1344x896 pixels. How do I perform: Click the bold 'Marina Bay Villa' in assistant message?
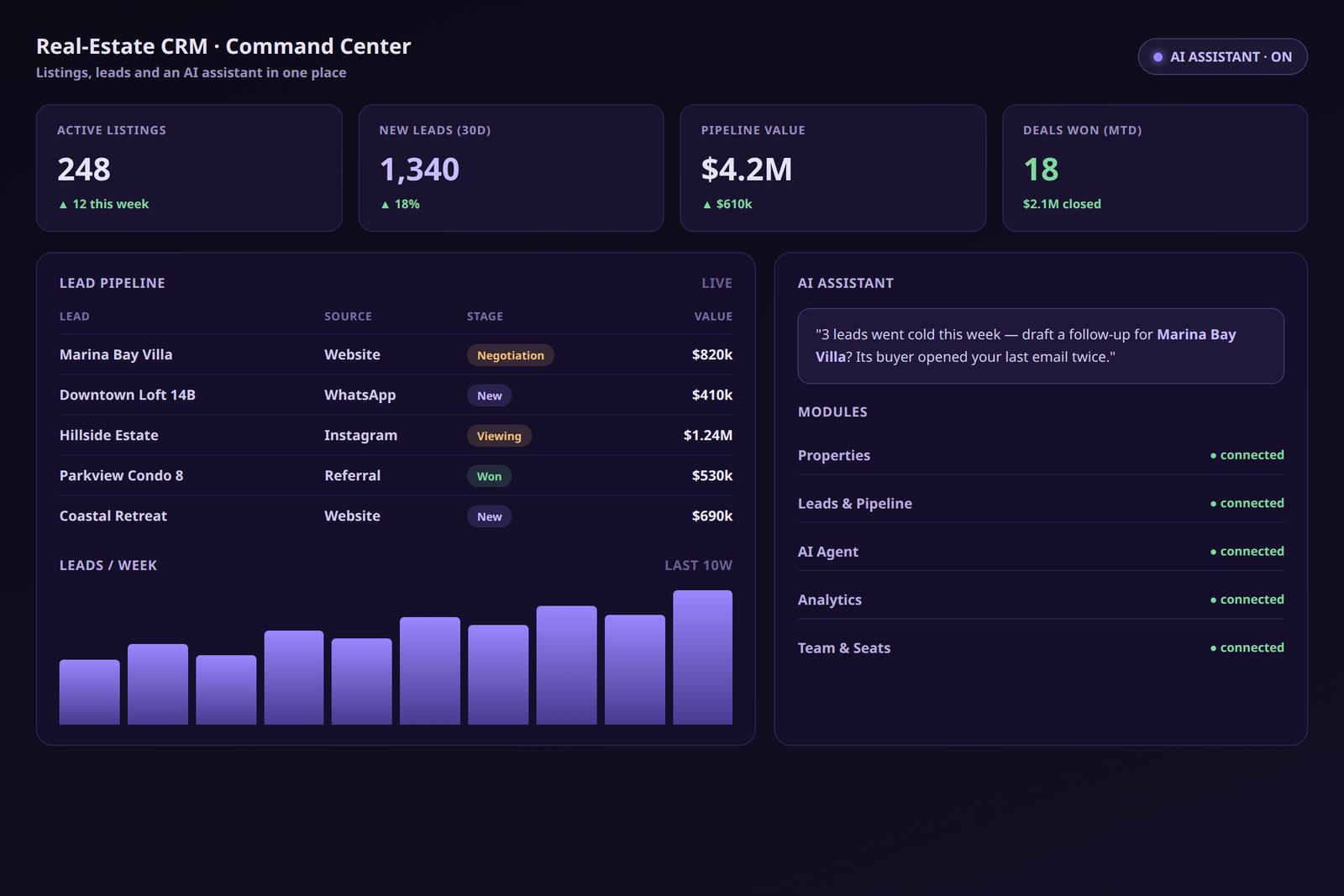1196,334
